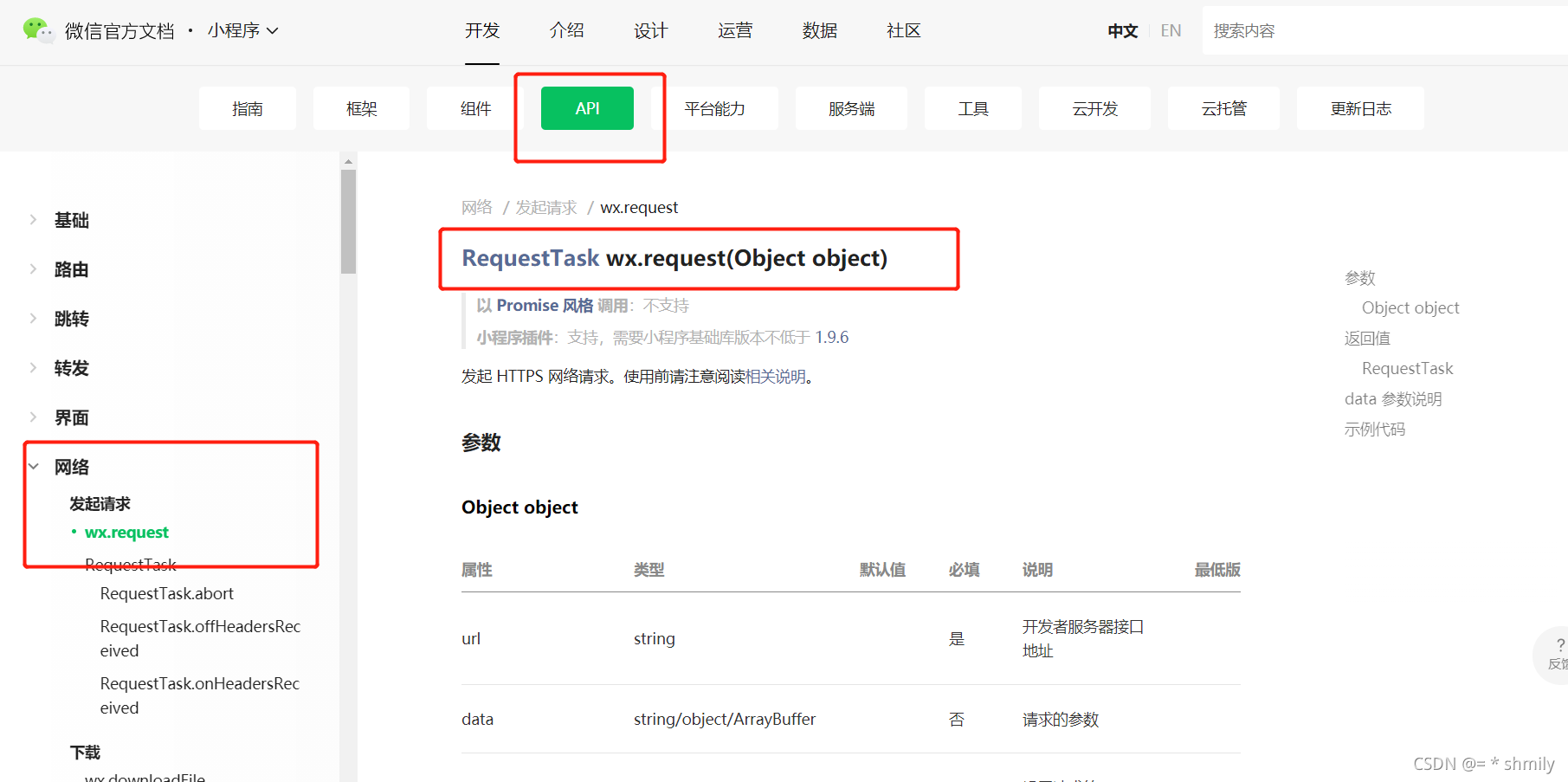Click the sidebar scrollbar up arrow
Image resolution: width=1568 pixels, height=782 pixels.
(x=348, y=161)
